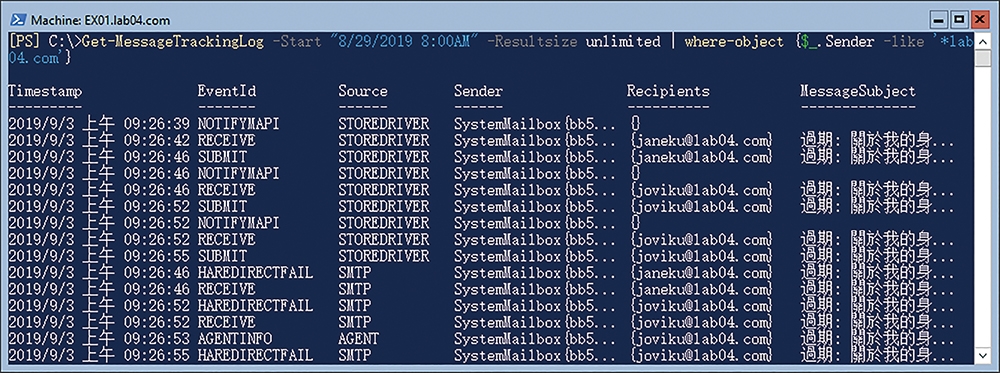
Task: Click the Sender column header
Action: click(x=478, y=91)
